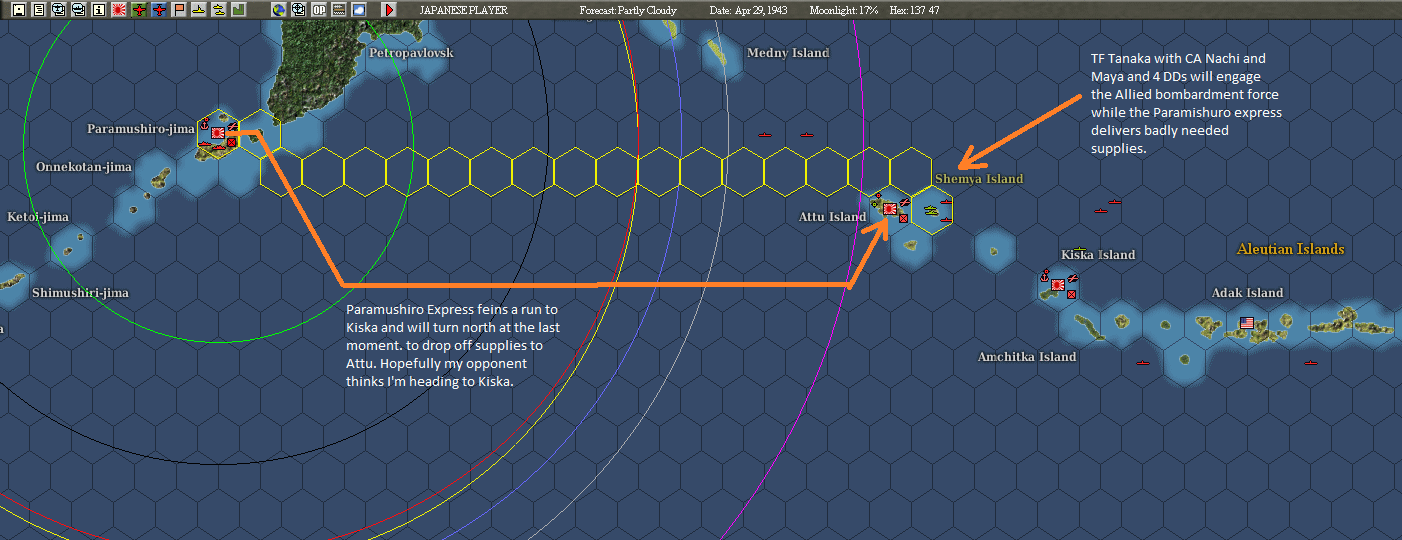The image size is (1402, 540).
Task: Click the OP operations toolbar button
Action: click(318, 10)
